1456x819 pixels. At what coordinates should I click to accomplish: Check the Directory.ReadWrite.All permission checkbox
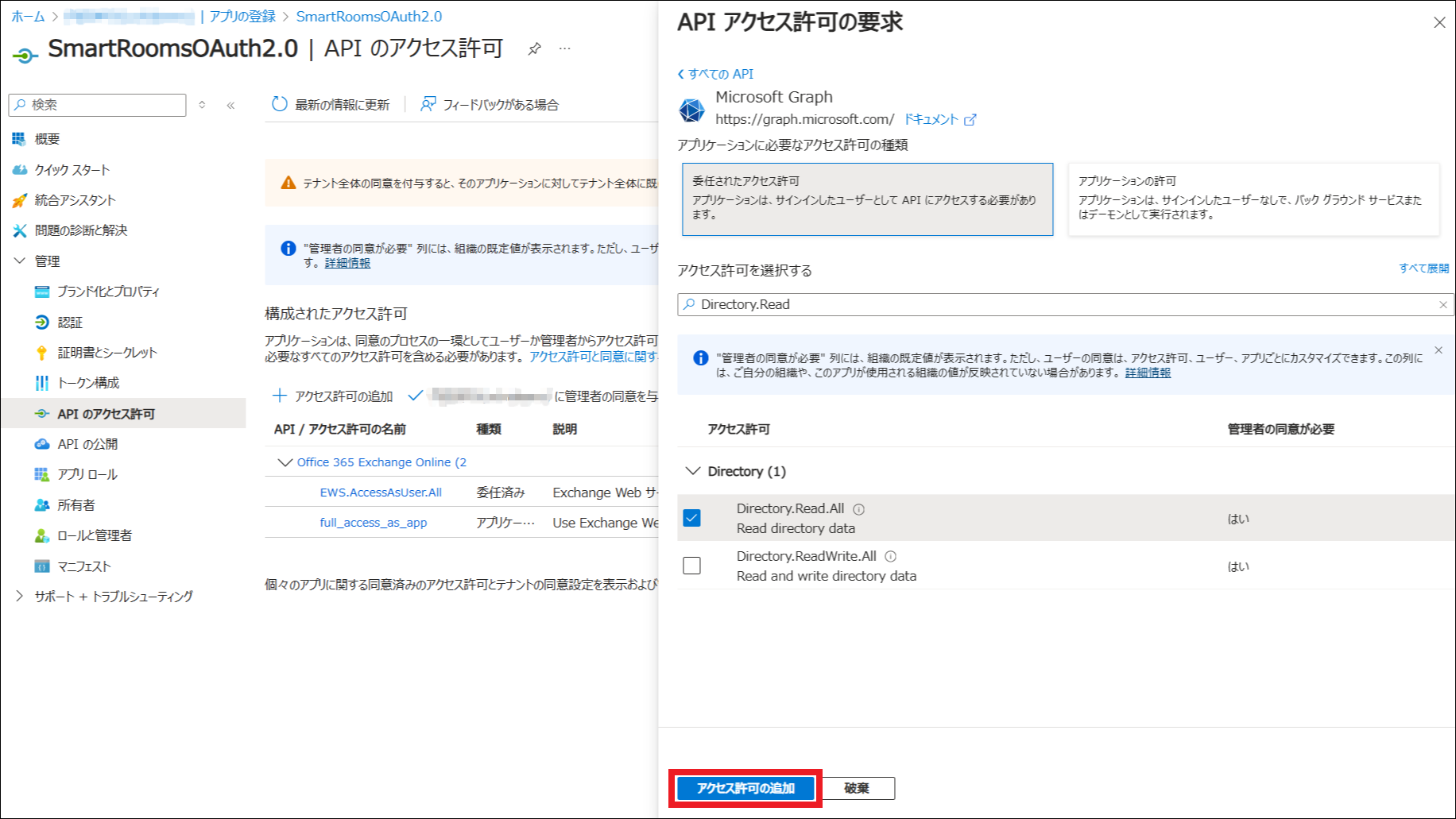[x=691, y=566]
